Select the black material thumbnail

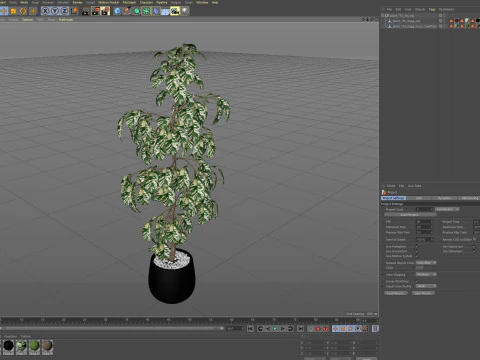click(9, 346)
